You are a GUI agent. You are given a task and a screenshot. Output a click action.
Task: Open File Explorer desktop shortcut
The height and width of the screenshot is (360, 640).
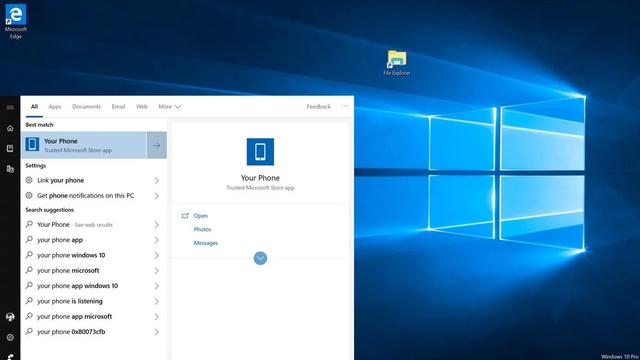pyautogui.click(x=397, y=63)
